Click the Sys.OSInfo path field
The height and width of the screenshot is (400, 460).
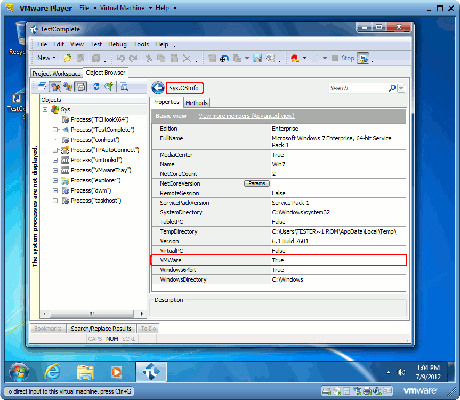(x=185, y=88)
